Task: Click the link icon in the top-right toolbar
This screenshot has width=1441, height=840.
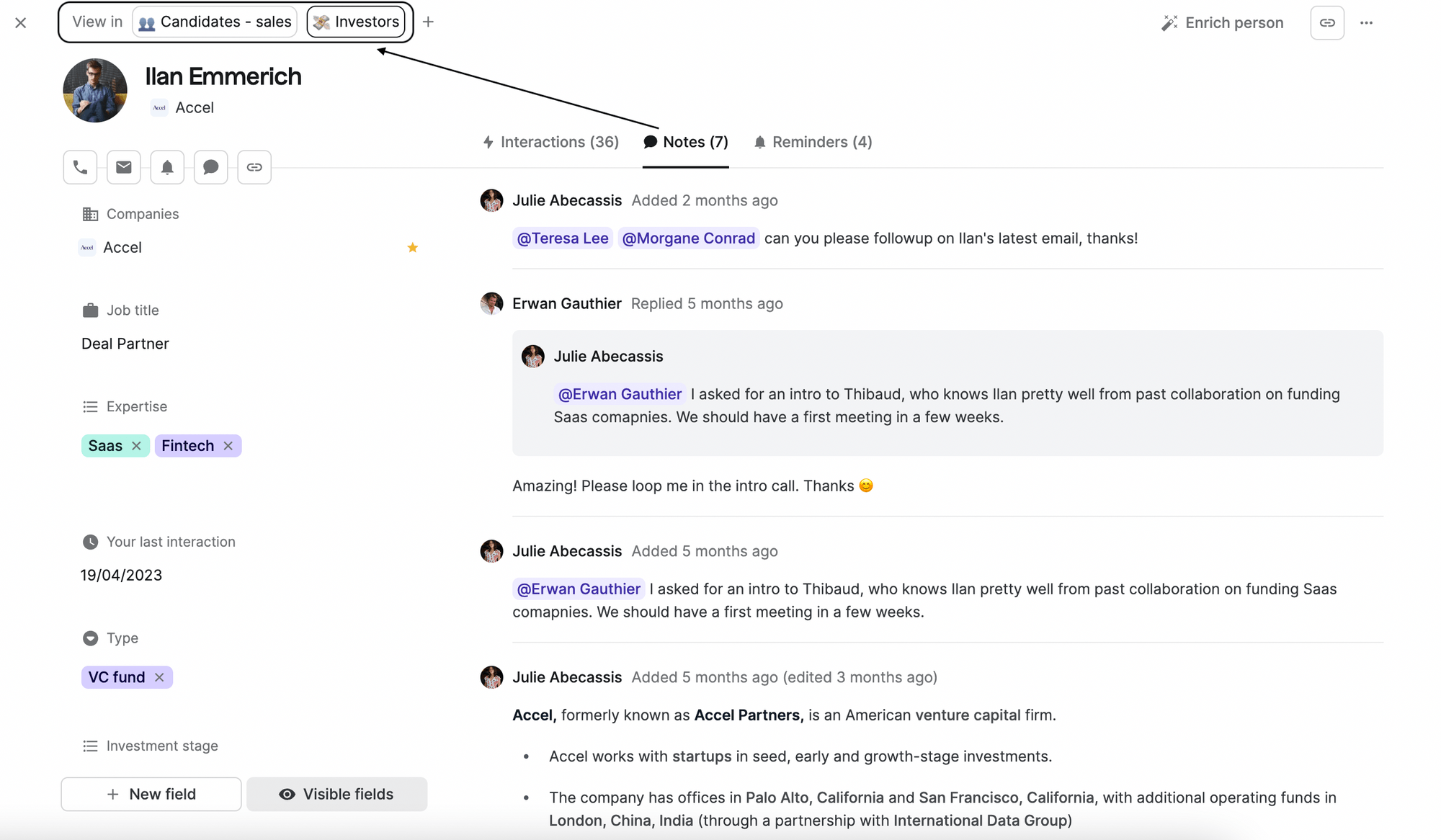Action: pyautogui.click(x=1326, y=22)
